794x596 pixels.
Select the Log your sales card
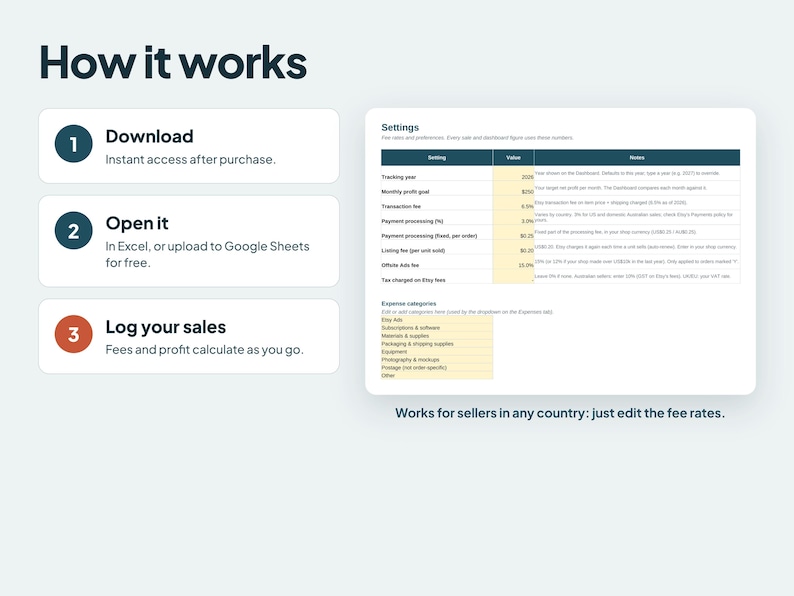(189, 336)
